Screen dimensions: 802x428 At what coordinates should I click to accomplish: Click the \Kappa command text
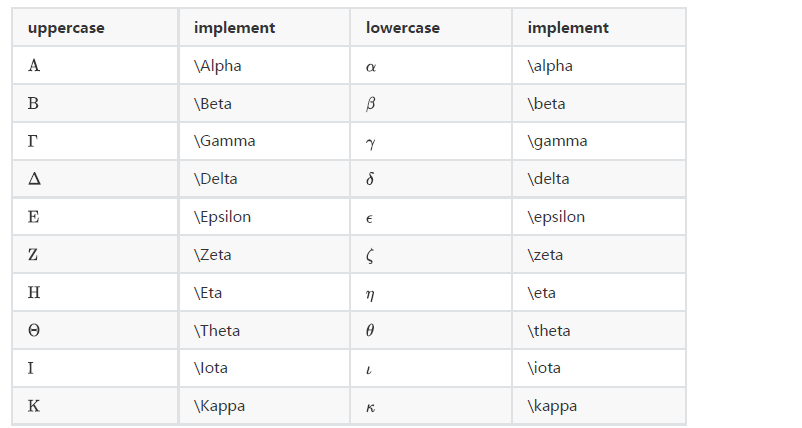219,406
